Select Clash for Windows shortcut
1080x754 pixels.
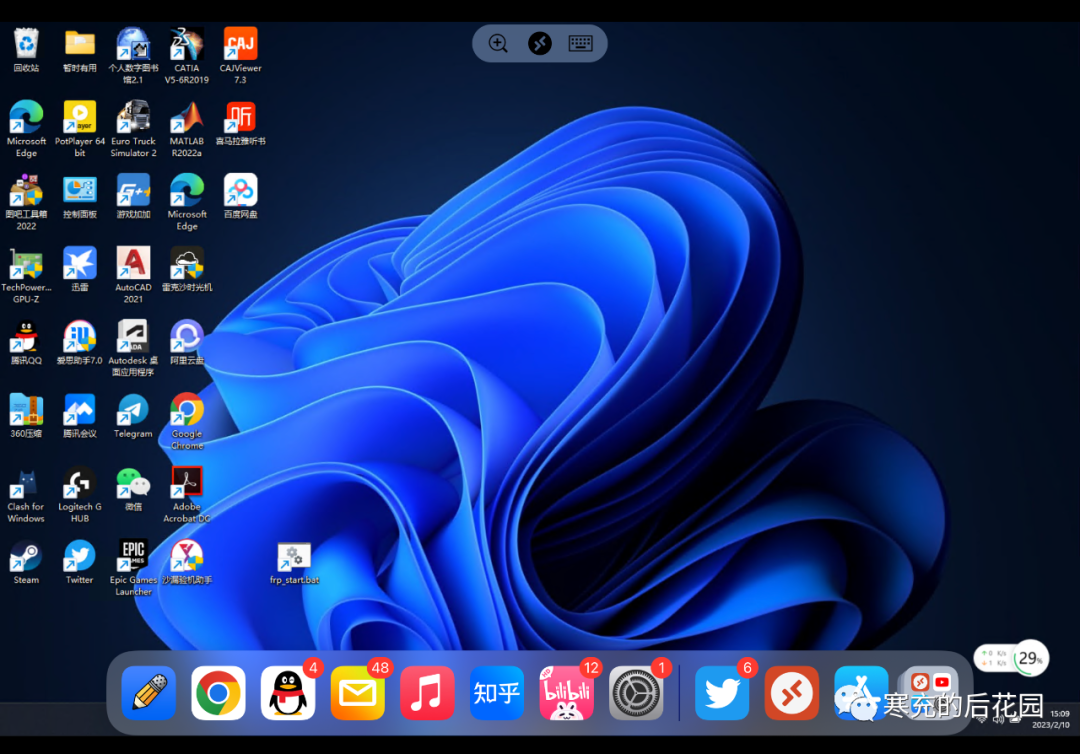(x=26, y=494)
